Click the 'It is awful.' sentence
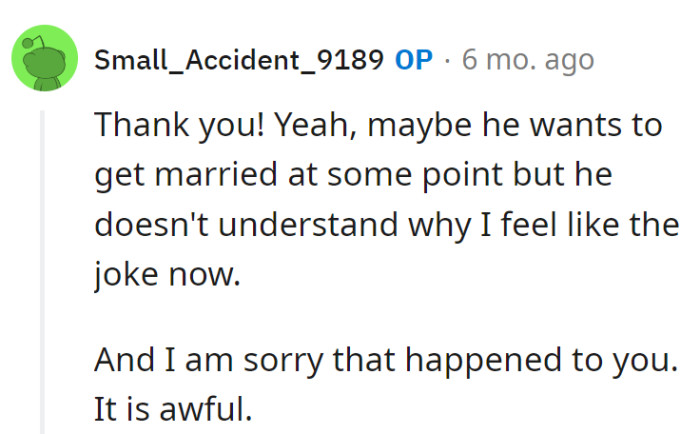The image size is (700, 434). [172, 408]
